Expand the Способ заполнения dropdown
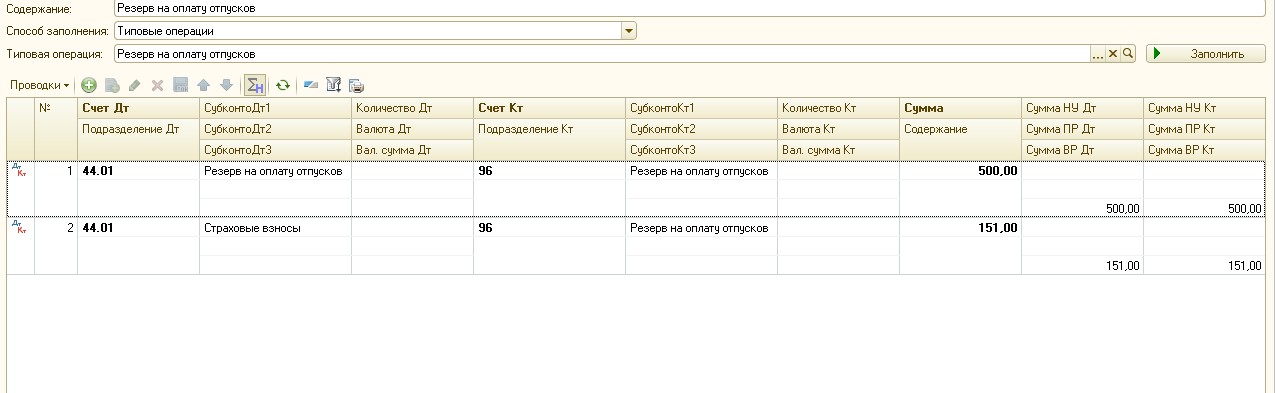Screen dimensions: 1275x393 click(x=628, y=31)
